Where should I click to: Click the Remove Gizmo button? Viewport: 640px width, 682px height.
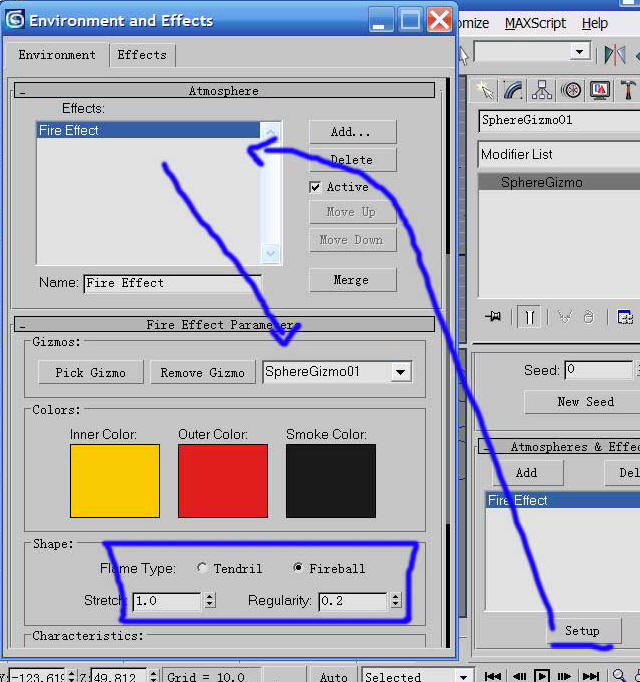203,372
